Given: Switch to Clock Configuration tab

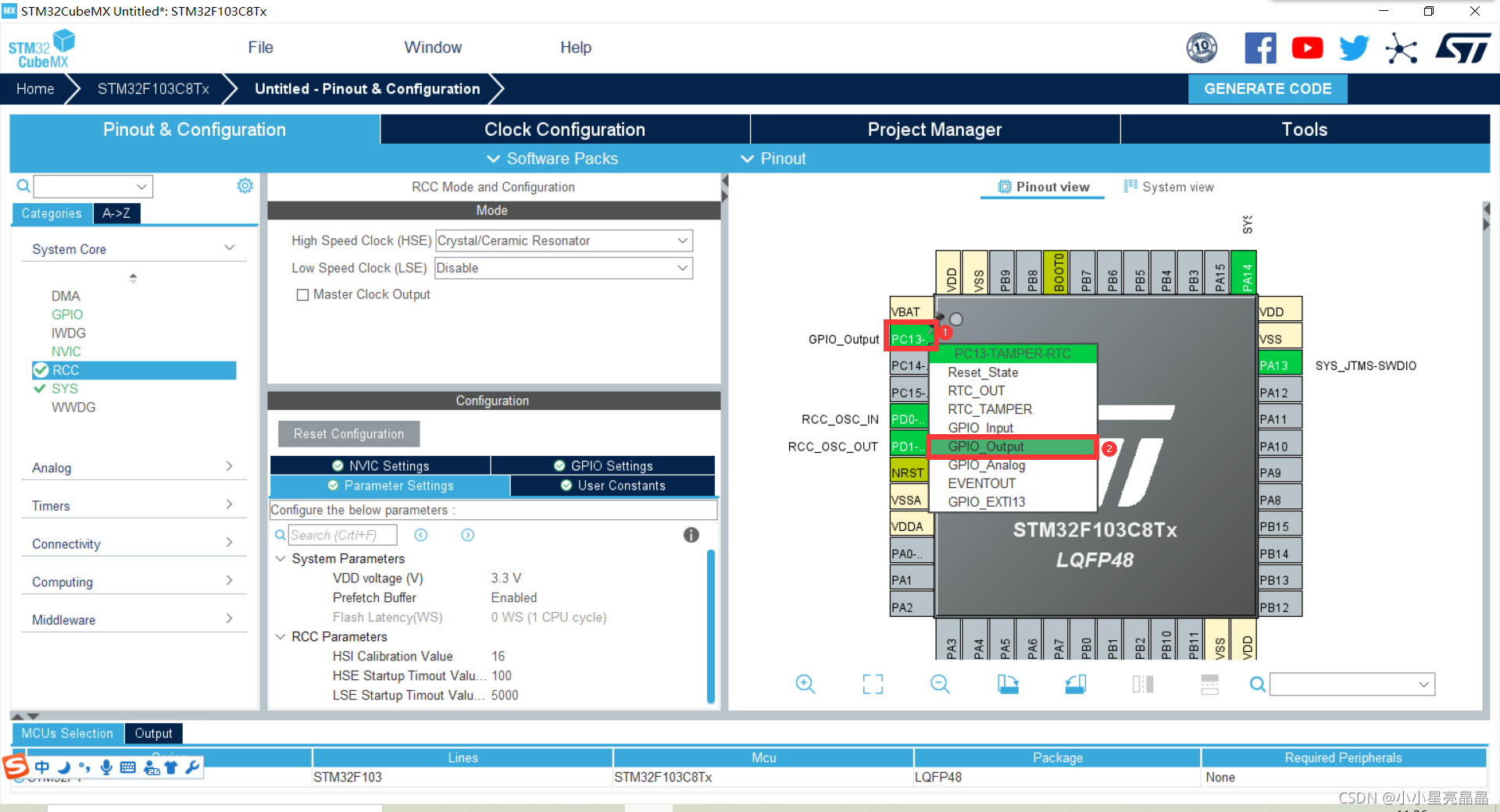Looking at the screenshot, I should 565,130.
